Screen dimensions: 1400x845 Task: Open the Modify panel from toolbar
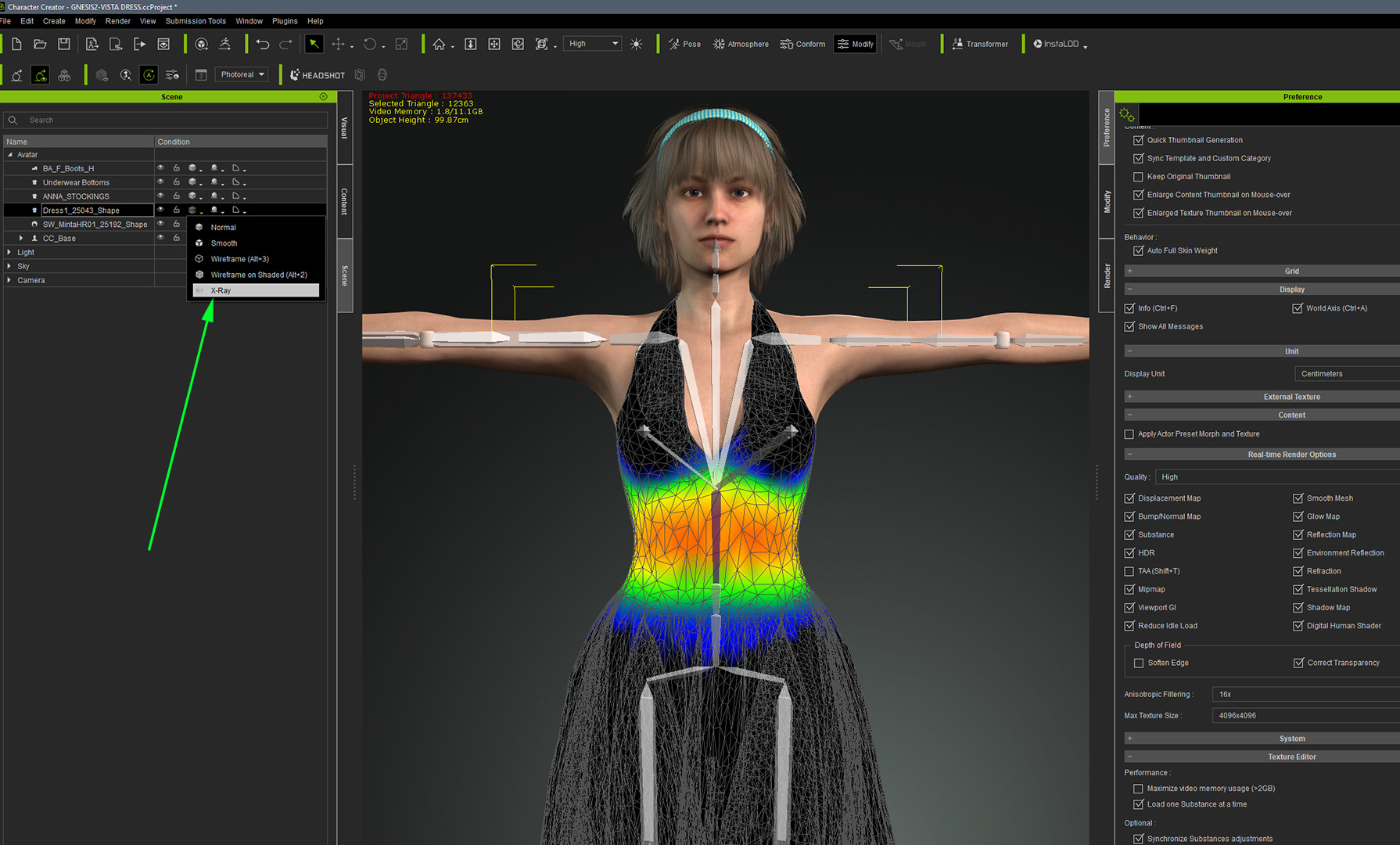(x=855, y=44)
